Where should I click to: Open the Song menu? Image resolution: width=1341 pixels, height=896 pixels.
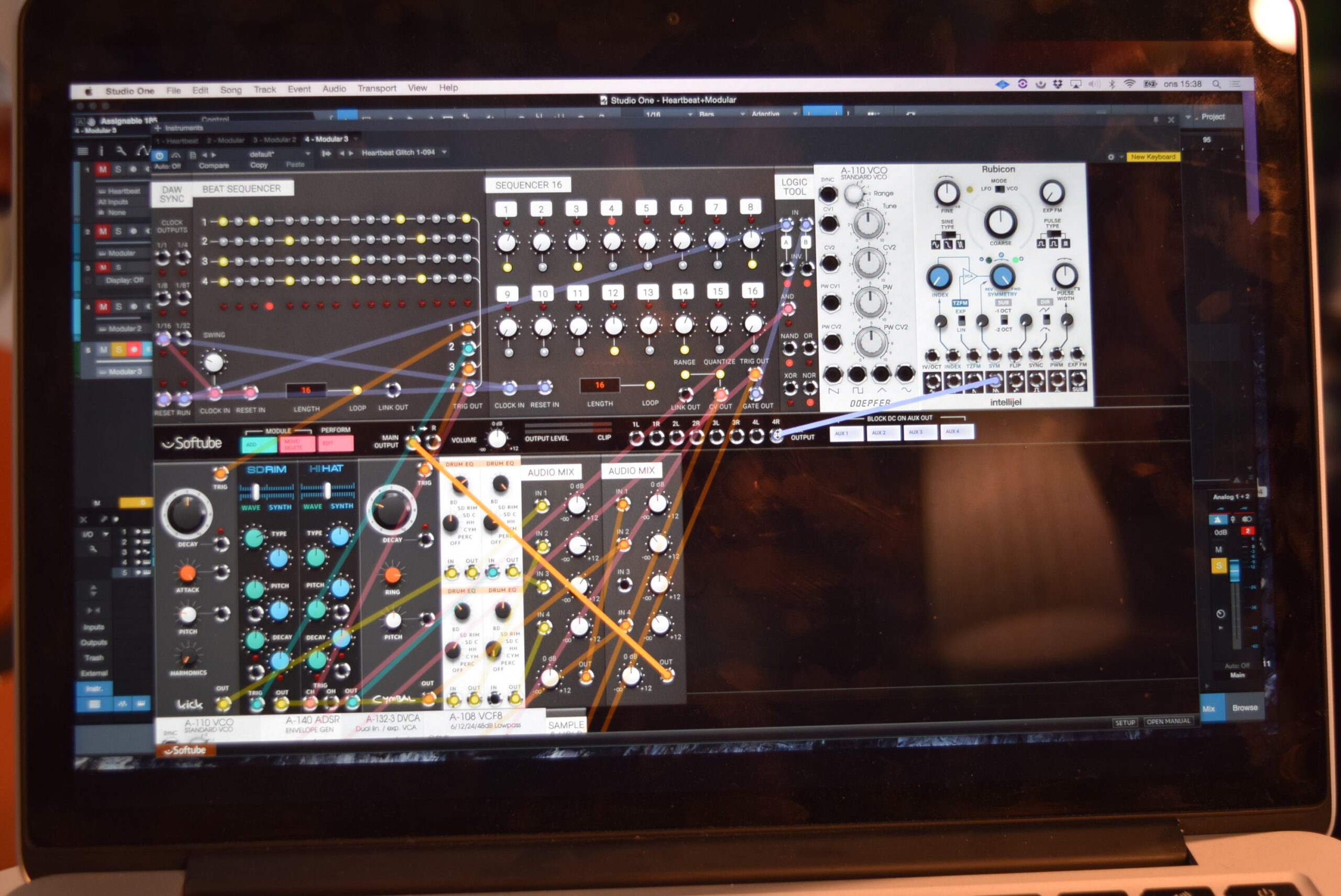[231, 90]
